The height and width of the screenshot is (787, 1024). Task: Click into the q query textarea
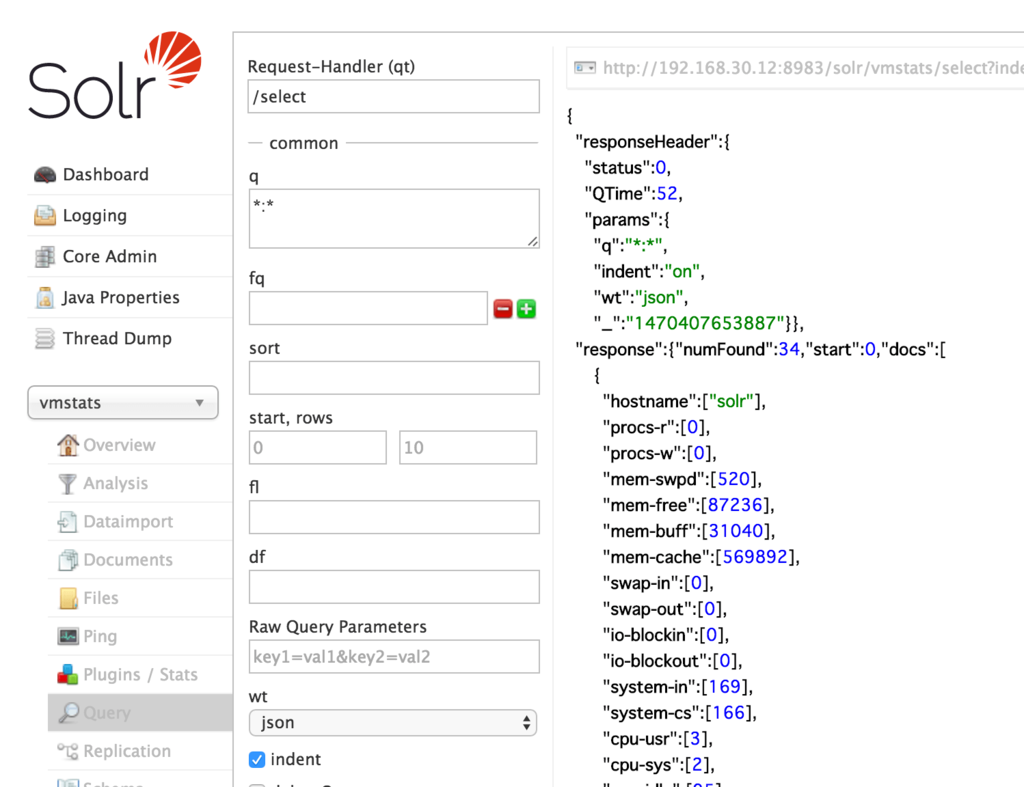tap(394, 219)
